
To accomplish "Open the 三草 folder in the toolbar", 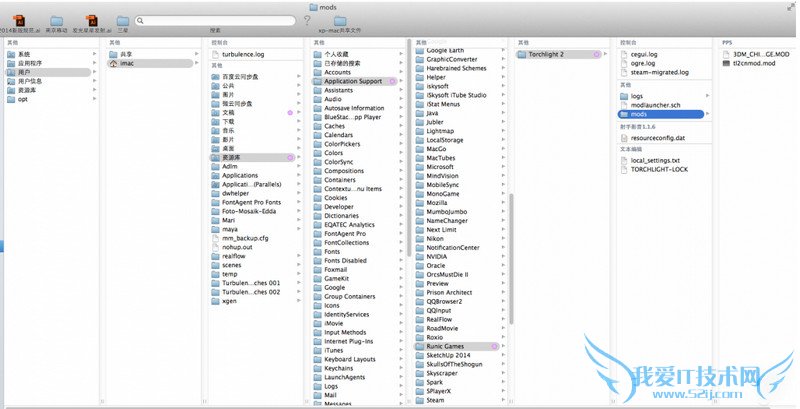I will 122,21.
